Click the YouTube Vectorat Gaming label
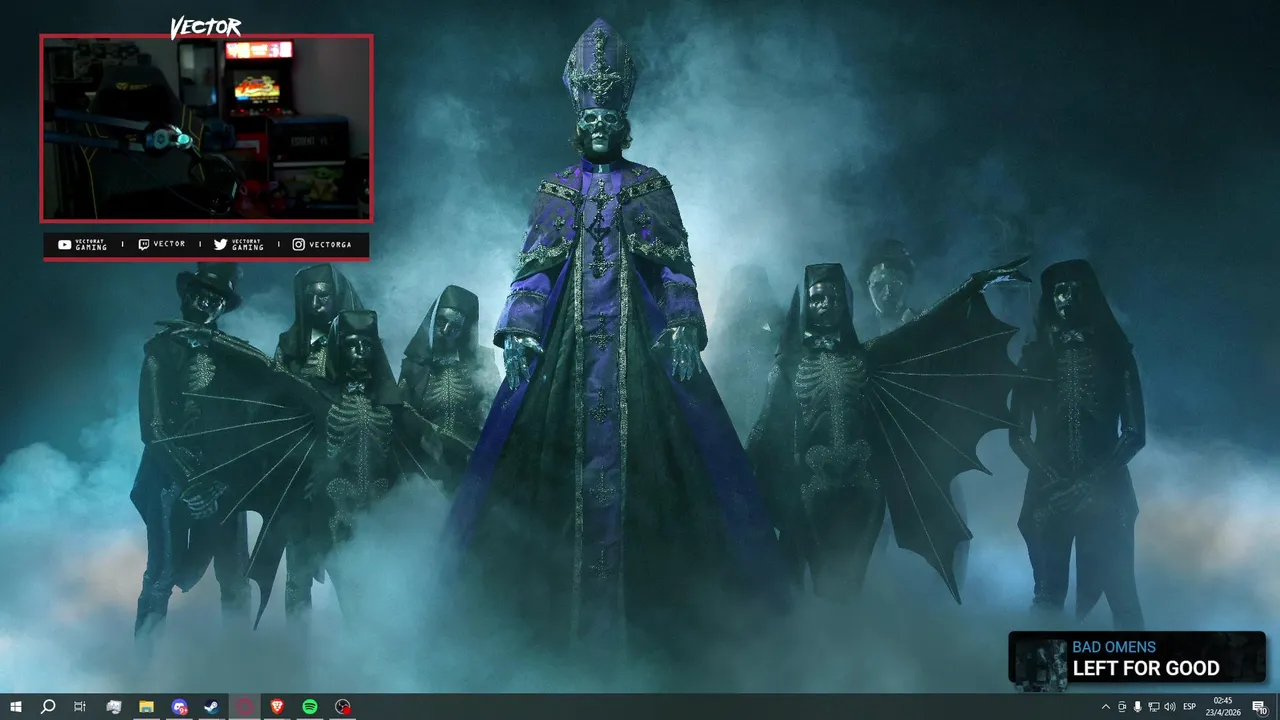This screenshot has height=720, width=1280. click(82, 244)
